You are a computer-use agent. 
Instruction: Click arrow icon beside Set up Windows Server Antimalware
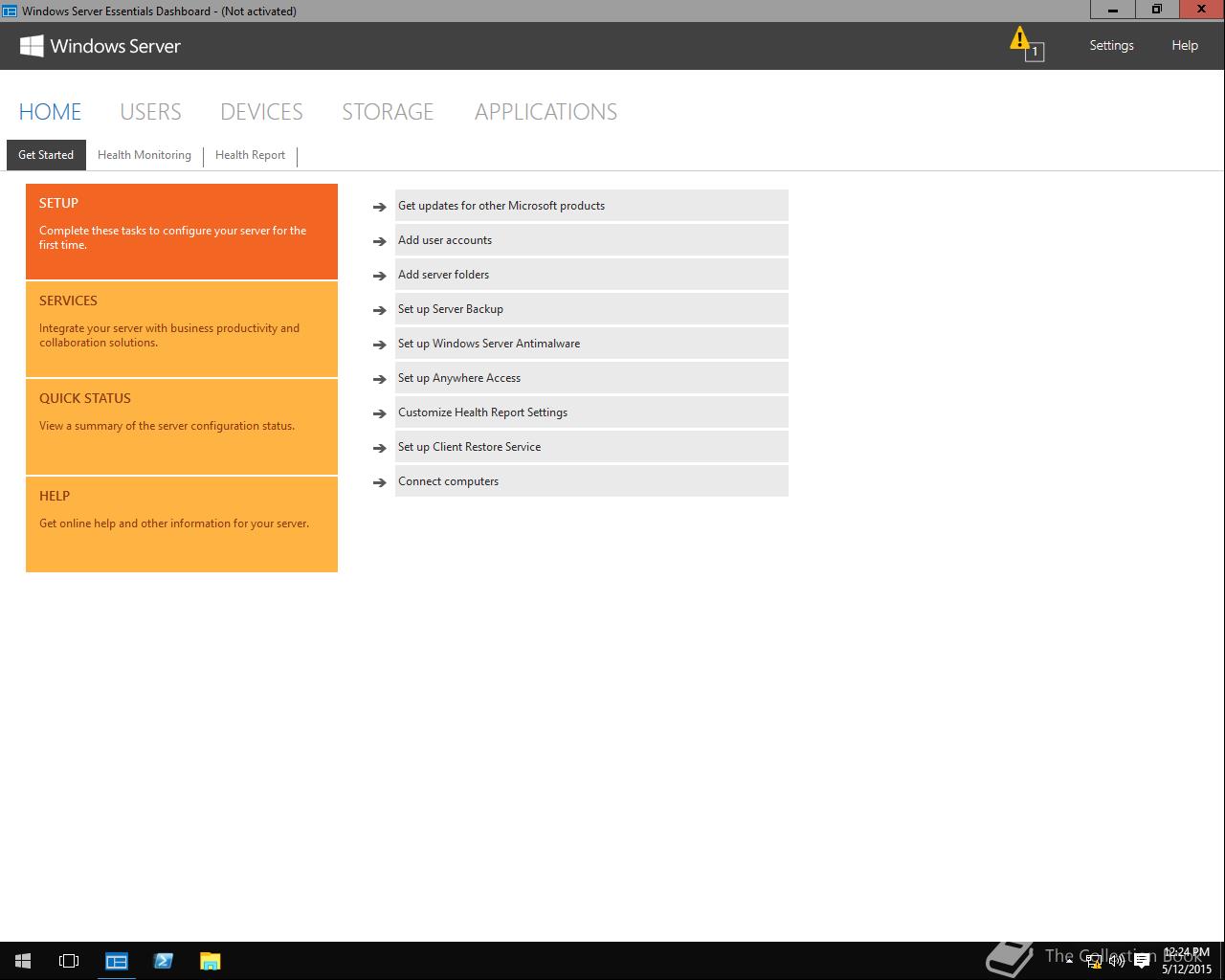click(x=380, y=345)
